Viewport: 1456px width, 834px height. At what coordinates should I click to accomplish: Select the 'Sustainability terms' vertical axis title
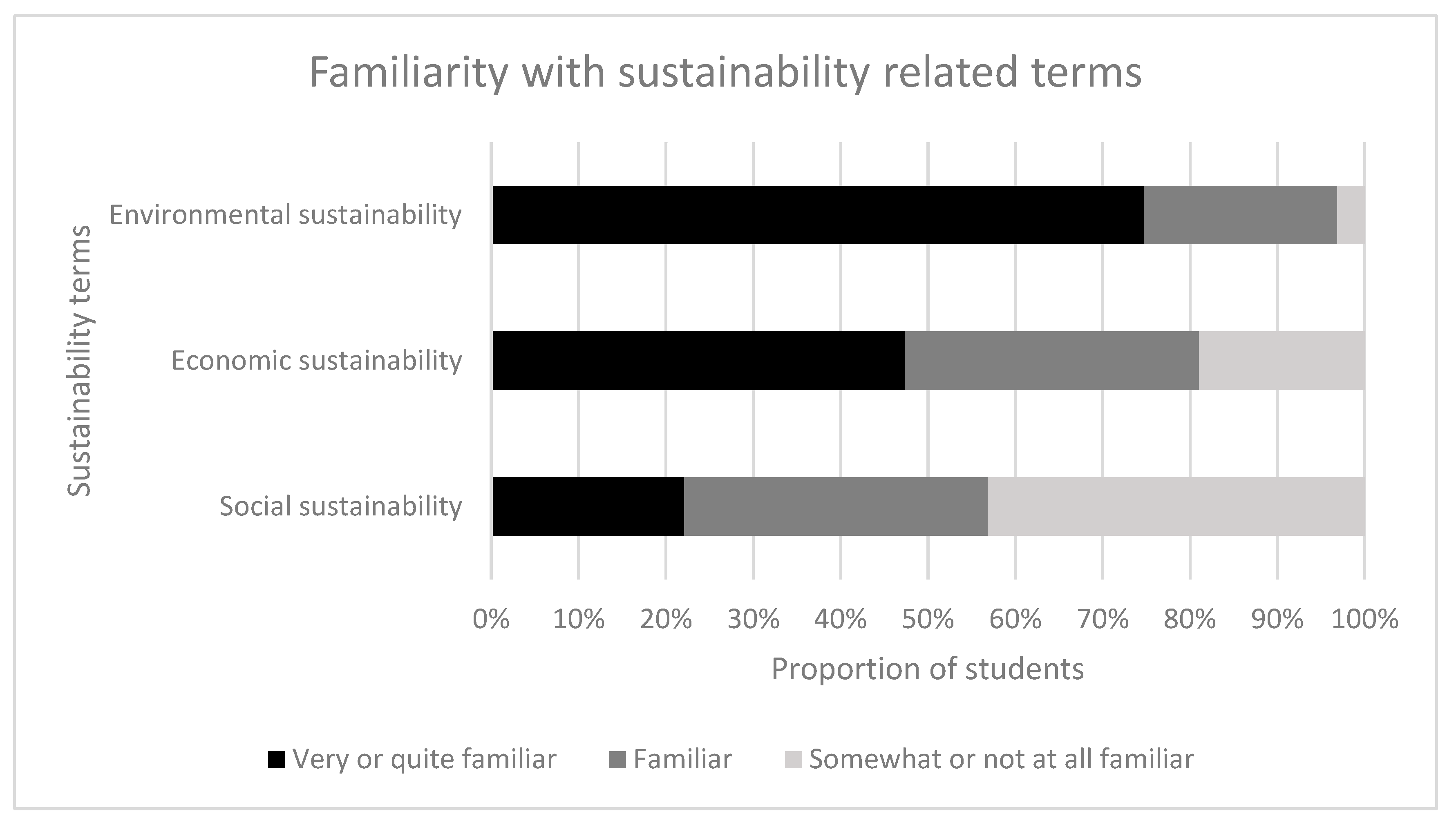80,361
